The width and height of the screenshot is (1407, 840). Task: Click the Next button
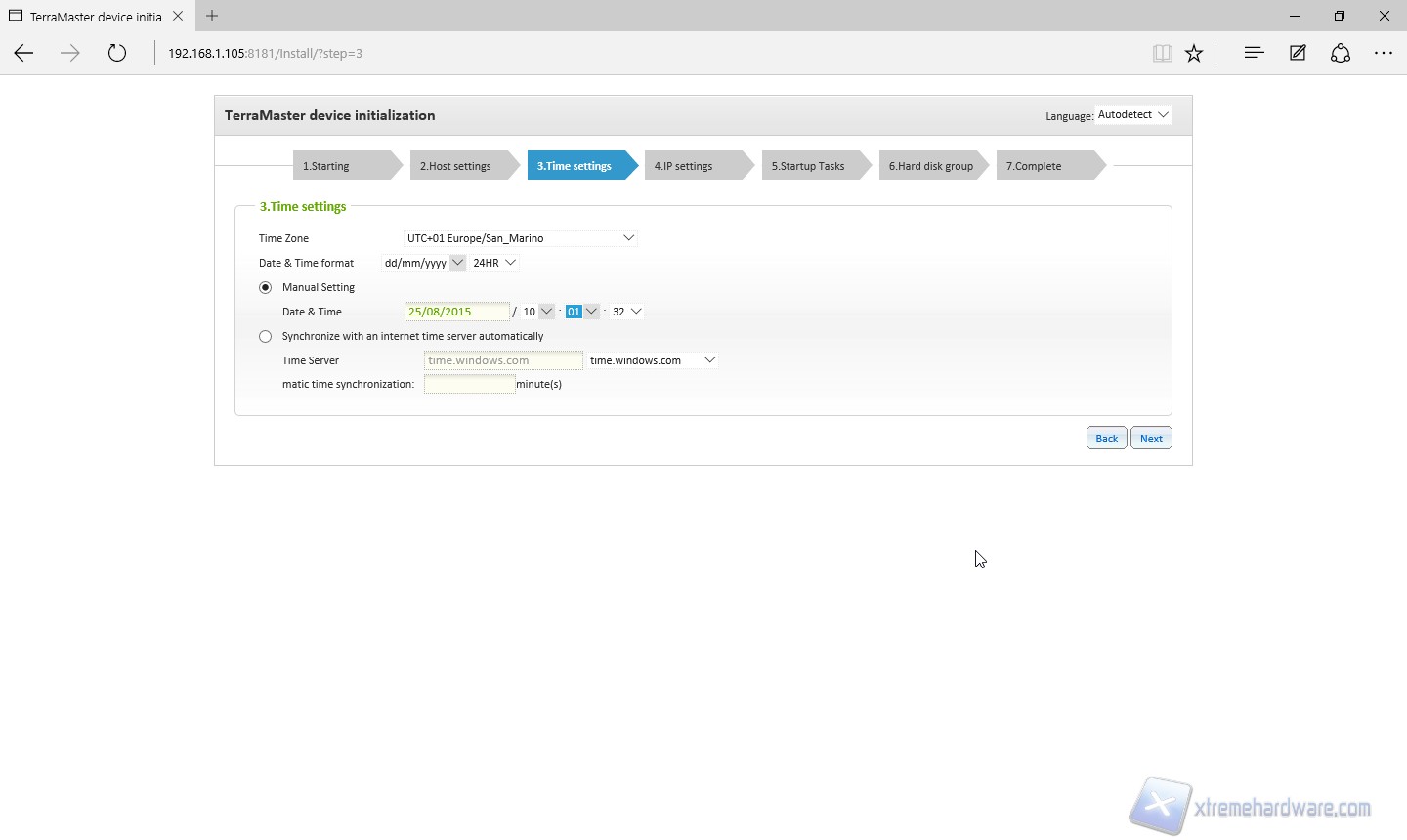click(1151, 439)
